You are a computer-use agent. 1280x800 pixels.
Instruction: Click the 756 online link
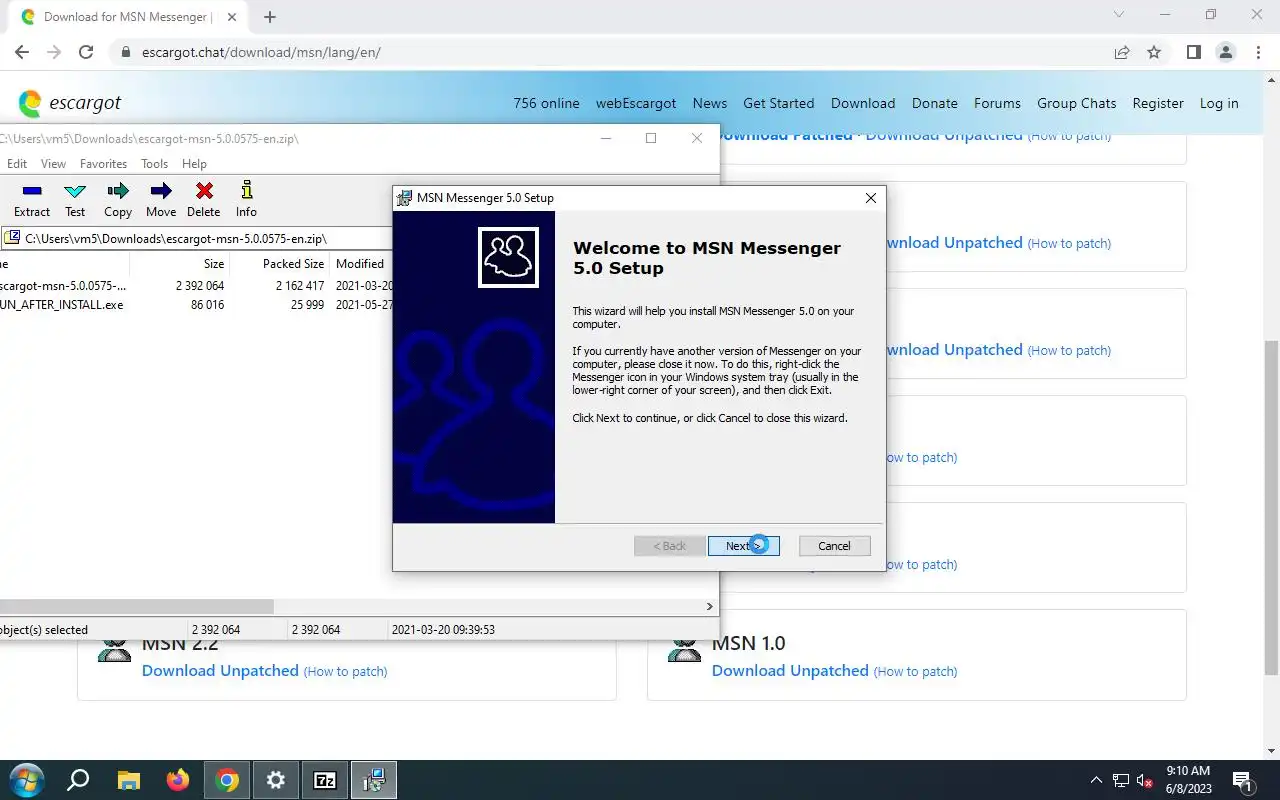[546, 103]
